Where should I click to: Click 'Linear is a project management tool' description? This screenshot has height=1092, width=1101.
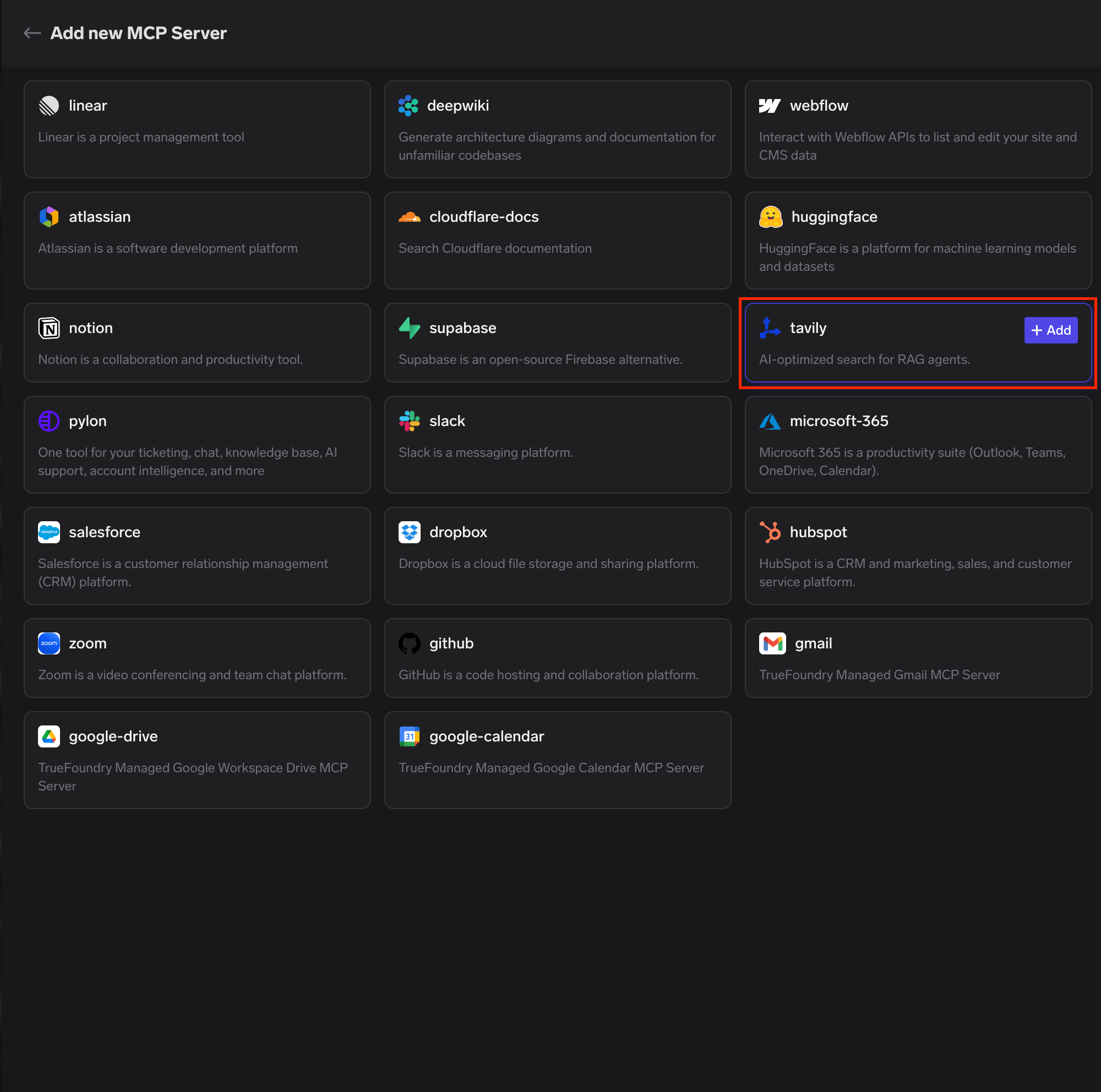pos(141,137)
